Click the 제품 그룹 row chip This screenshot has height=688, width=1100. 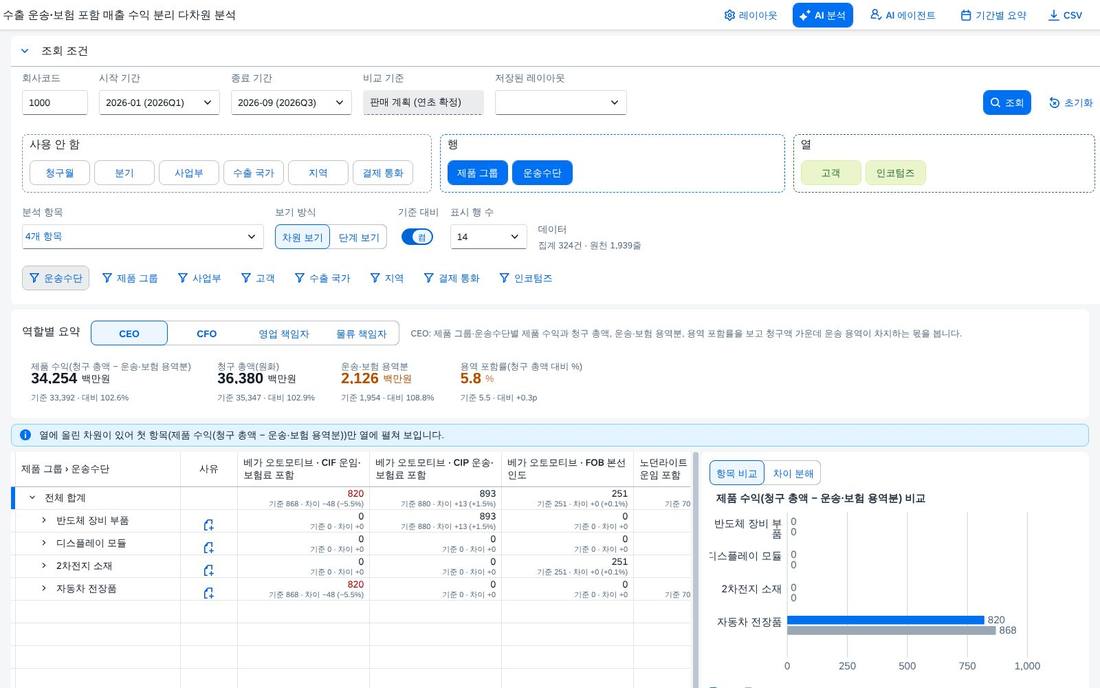[x=478, y=173]
